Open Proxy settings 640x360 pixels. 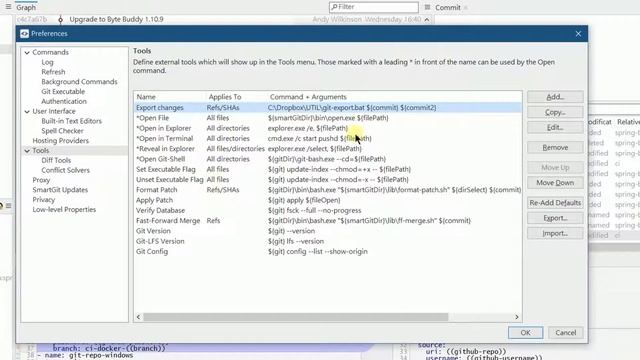(x=41, y=180)
